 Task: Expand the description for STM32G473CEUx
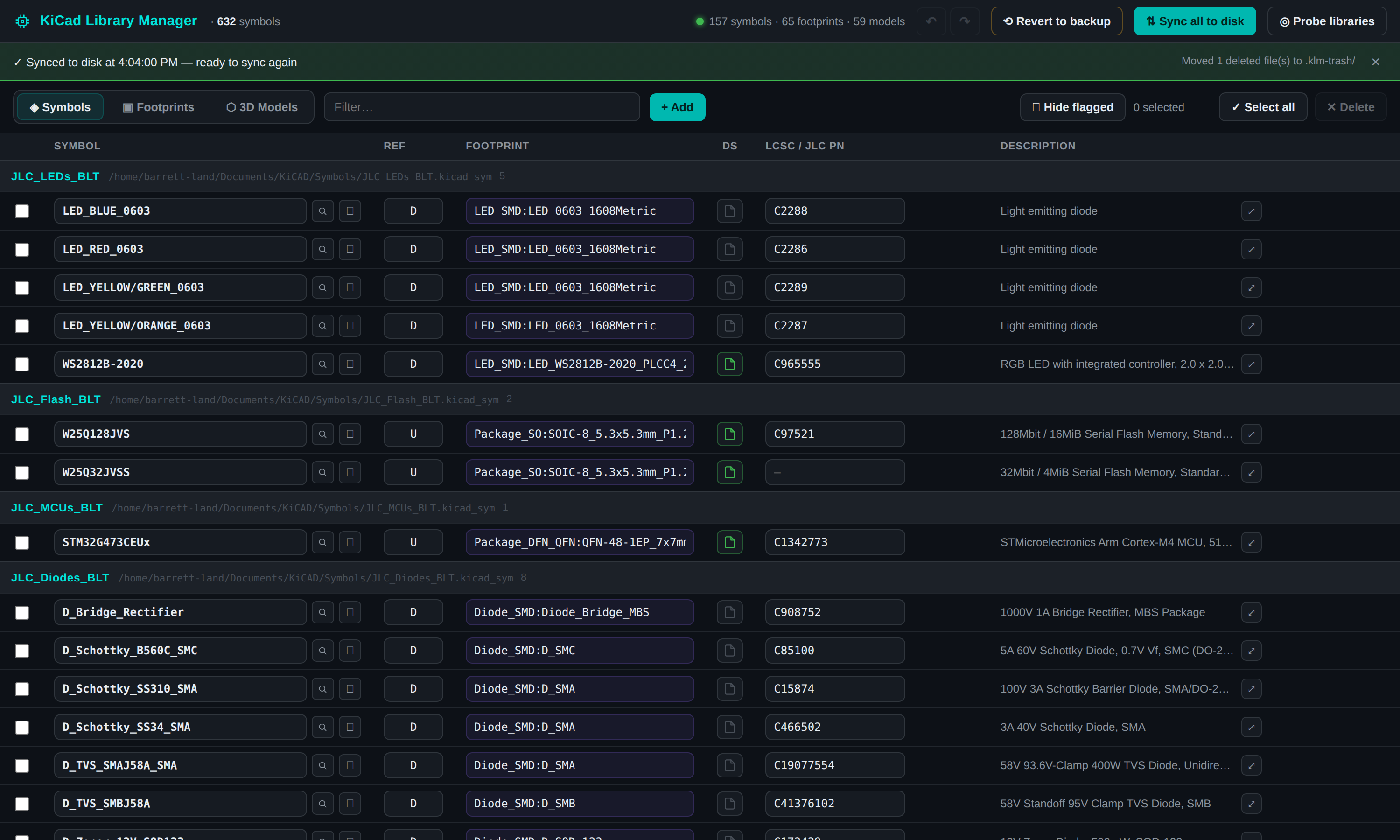1251,542
